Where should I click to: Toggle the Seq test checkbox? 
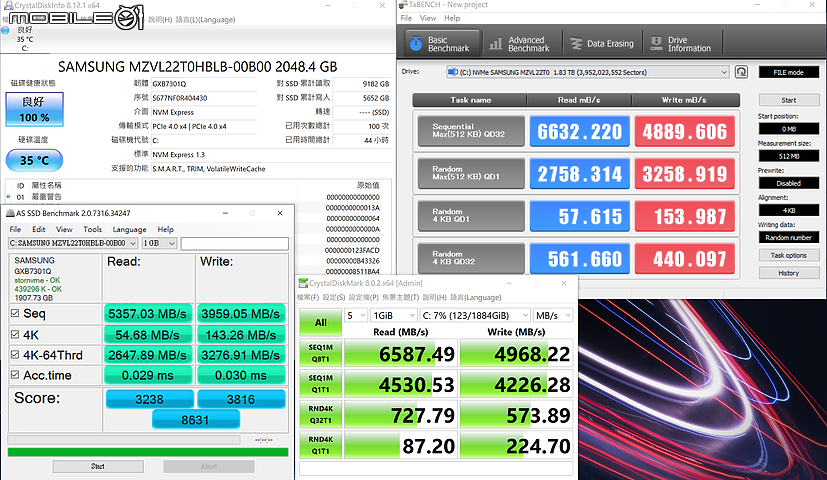click(15, 313)
